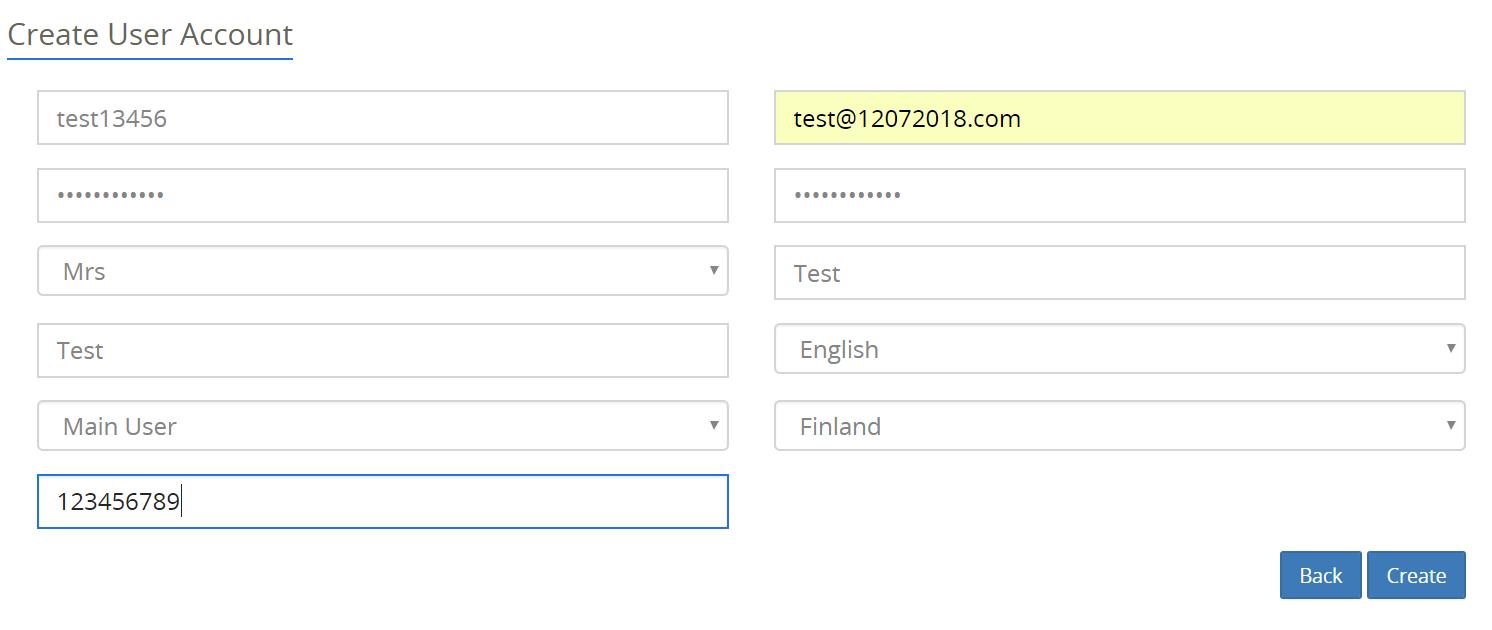Click the arrow on the Mrs selector
The image size is (1492, 630).
pyautogui.click(x=713, y=270)
